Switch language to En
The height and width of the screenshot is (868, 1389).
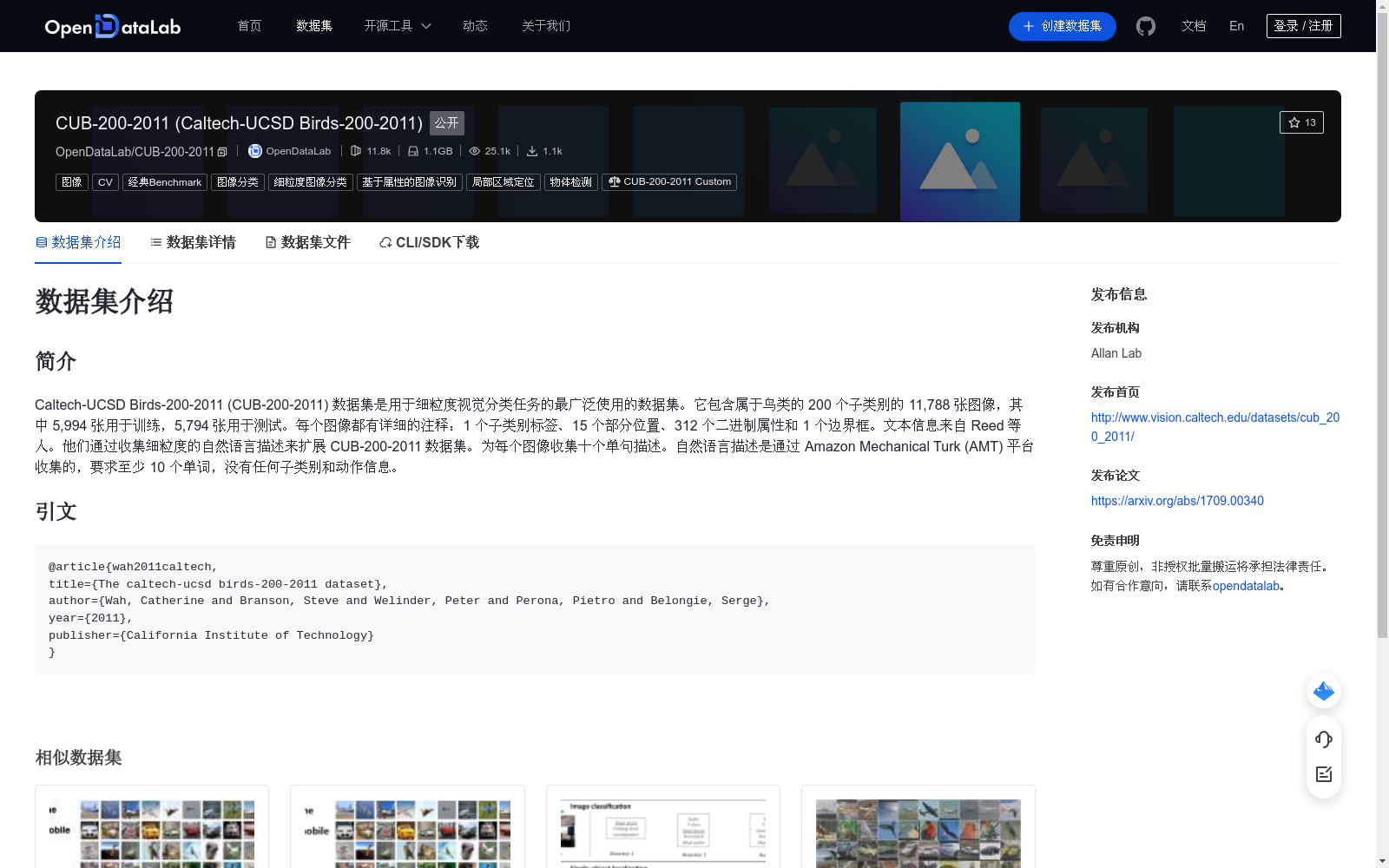1237,26
